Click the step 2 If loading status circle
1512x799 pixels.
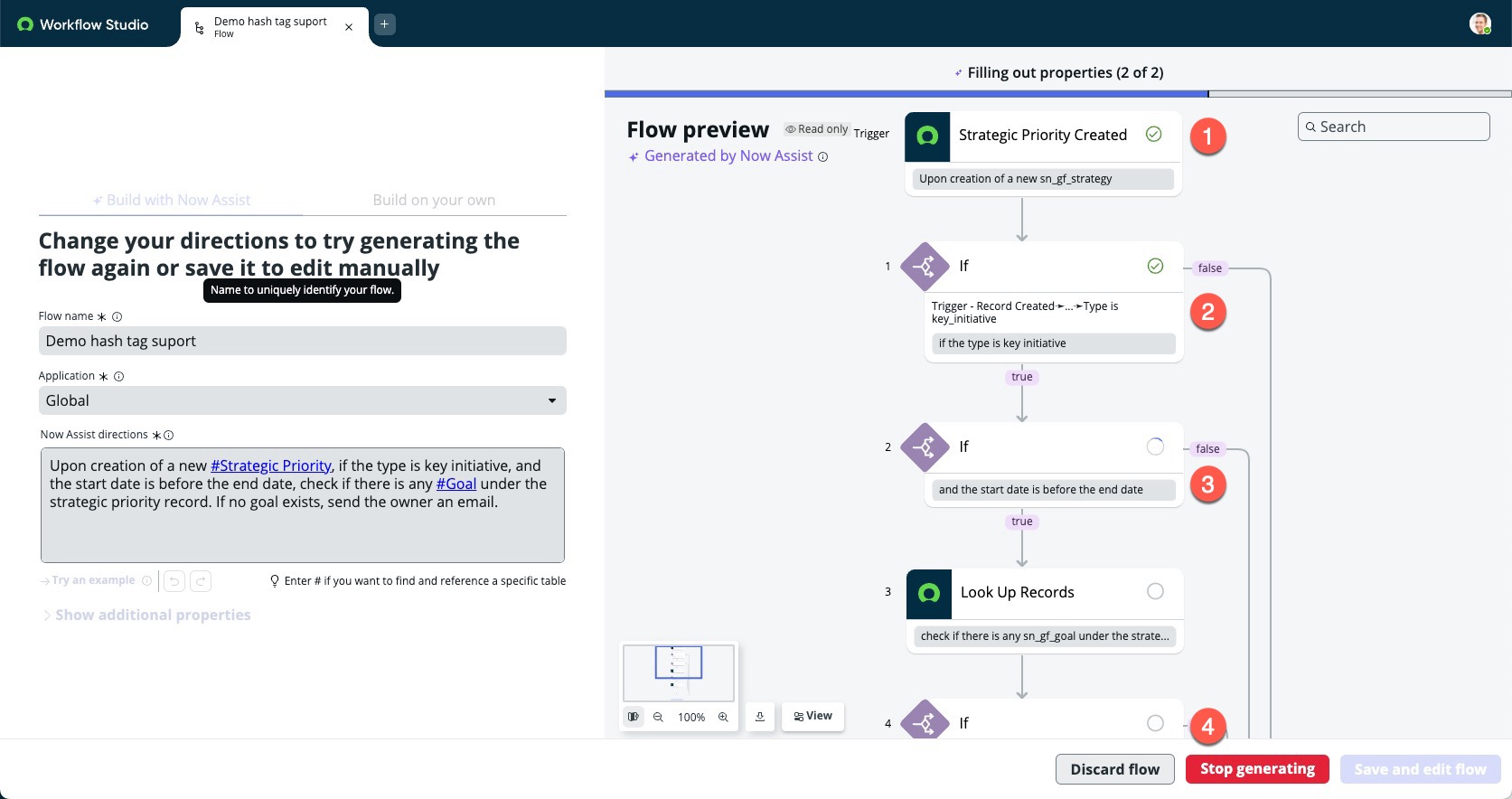[1155, 446]
